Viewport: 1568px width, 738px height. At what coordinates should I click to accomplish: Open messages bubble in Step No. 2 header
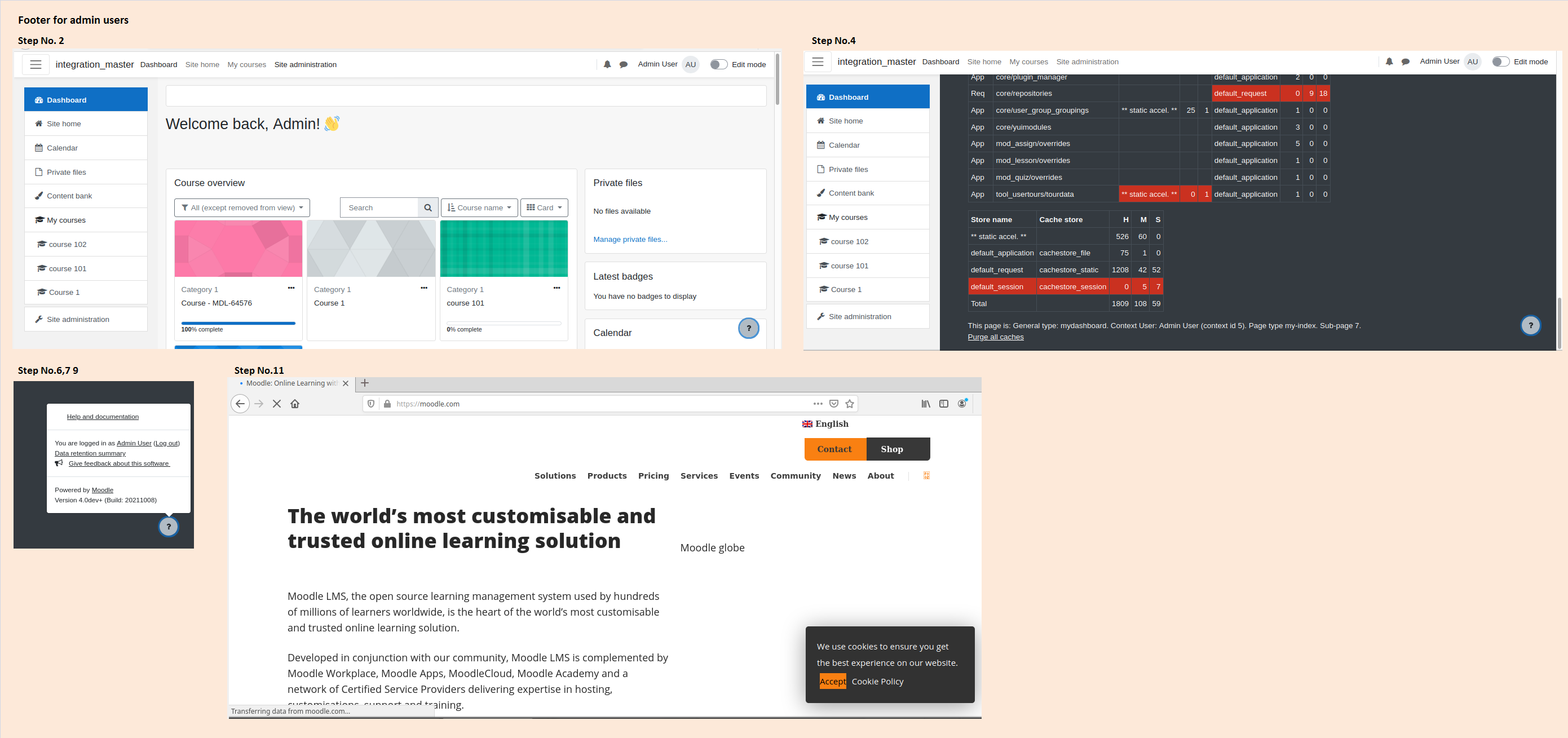click(x=623, y=64)
